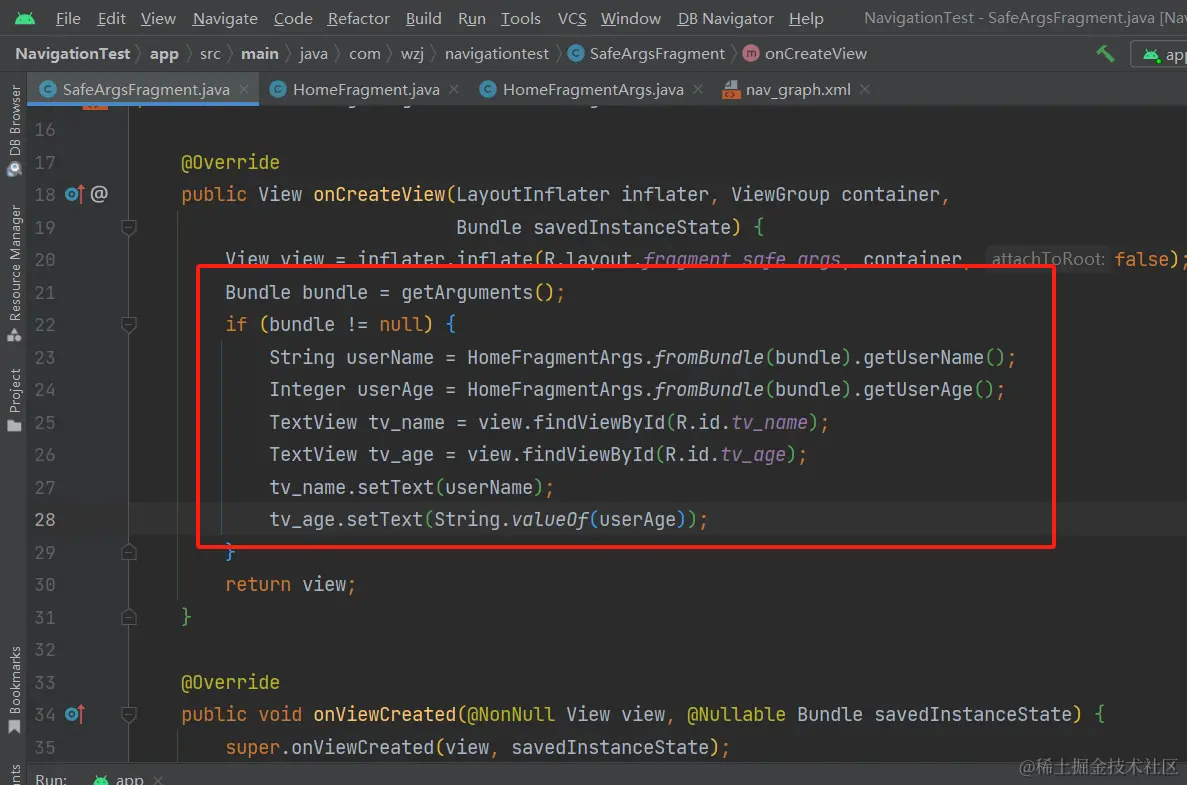Open the Code menu
Screen dimensions: 1187x785
[293, 18]
